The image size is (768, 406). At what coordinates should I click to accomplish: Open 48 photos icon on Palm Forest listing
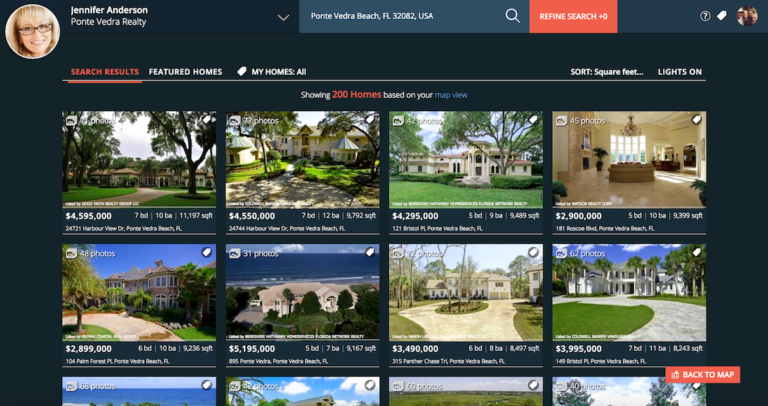71,253
